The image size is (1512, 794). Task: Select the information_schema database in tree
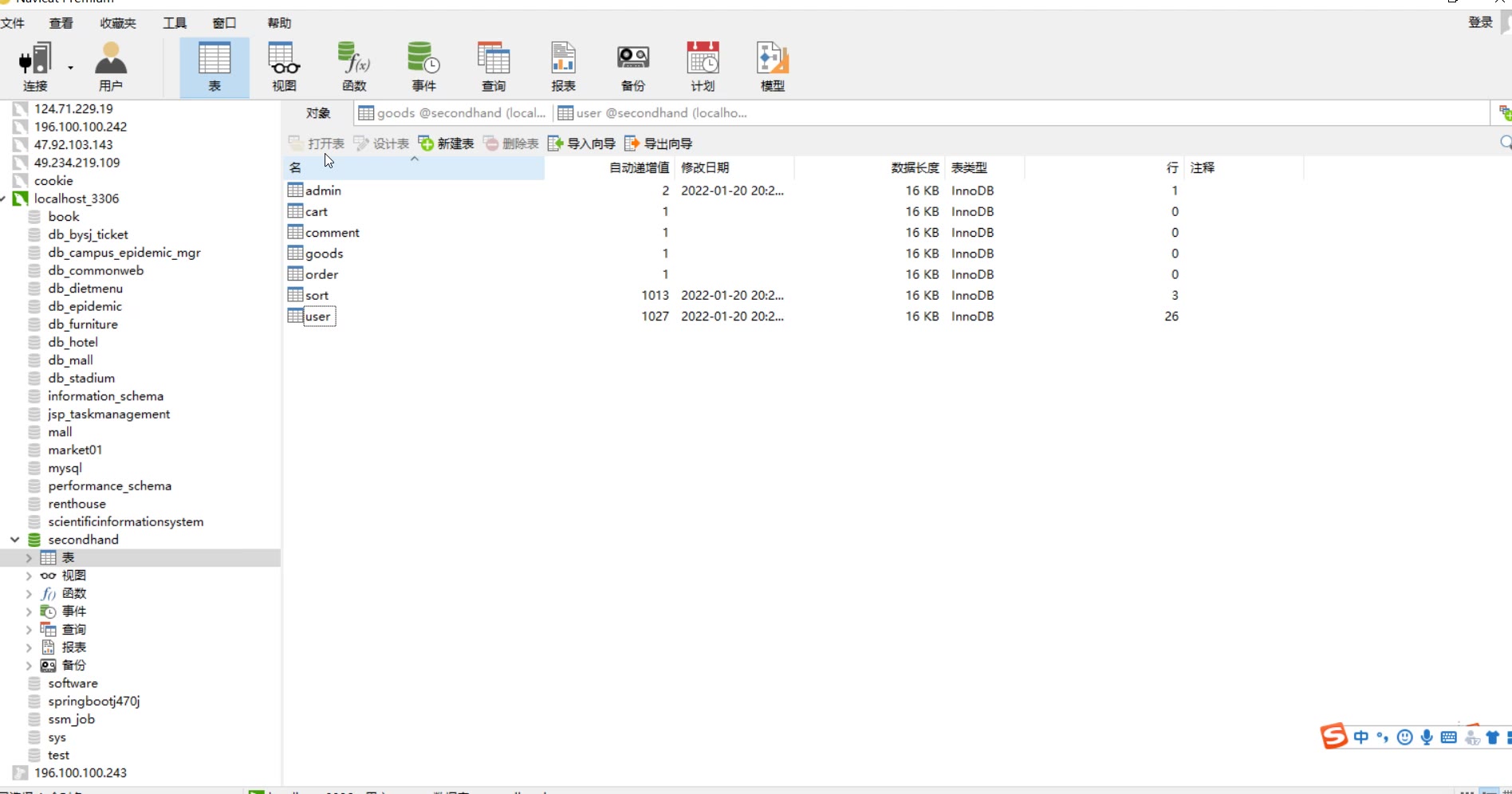click(x=105, y=396)
